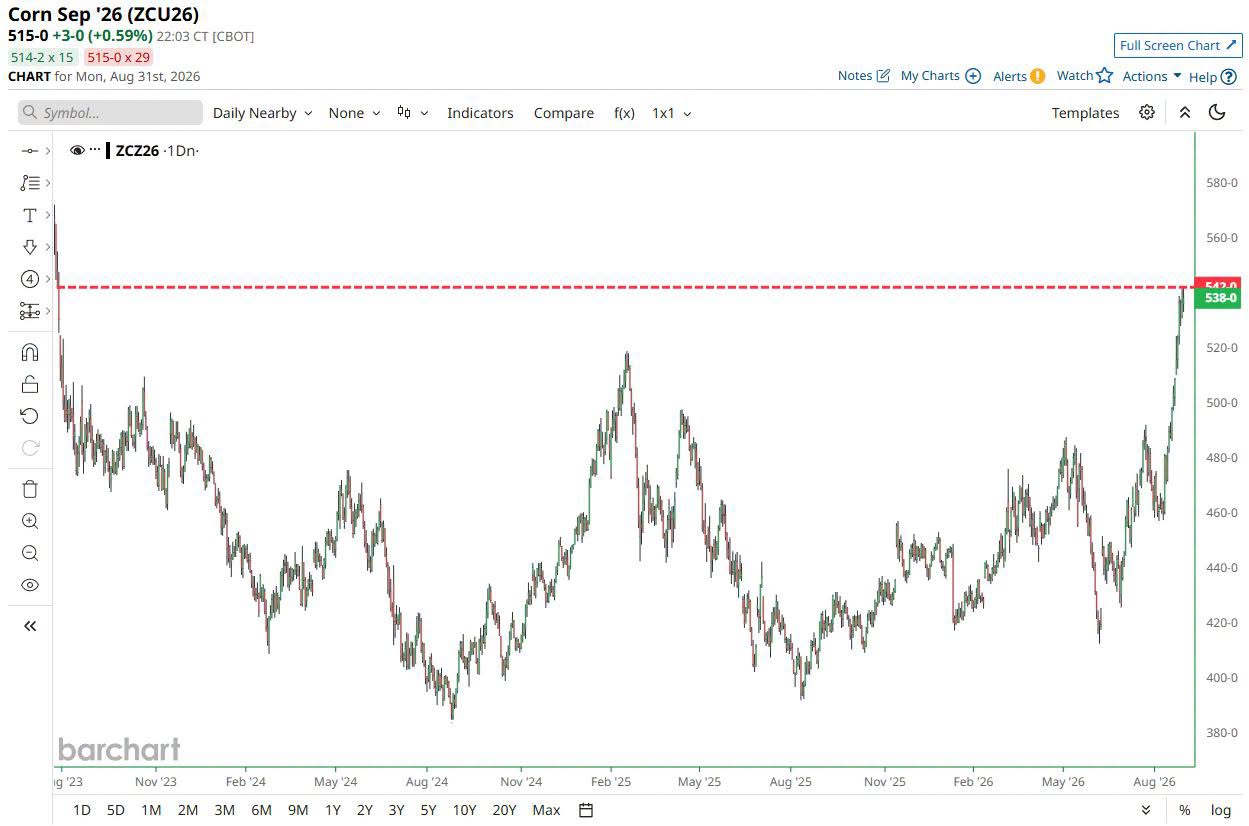Screen dimensions: 1249x826
Task: Click the trash can to delete drawings
Action: click(30, 489)
